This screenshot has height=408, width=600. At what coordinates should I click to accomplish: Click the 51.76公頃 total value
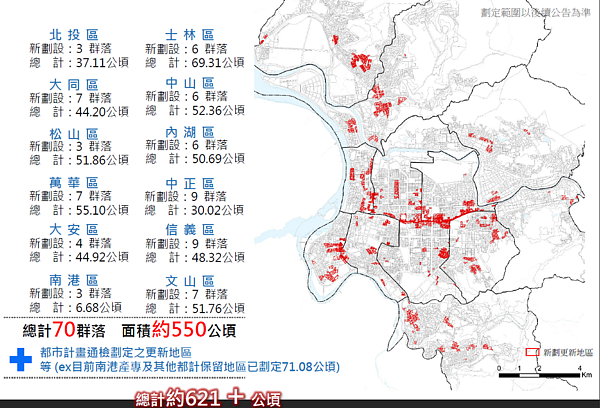(218, 308)
